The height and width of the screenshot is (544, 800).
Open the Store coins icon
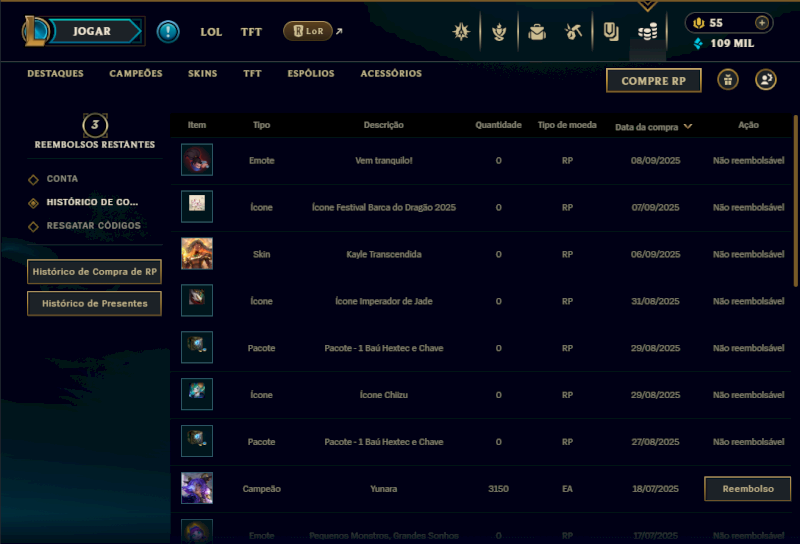pos(647,32)
